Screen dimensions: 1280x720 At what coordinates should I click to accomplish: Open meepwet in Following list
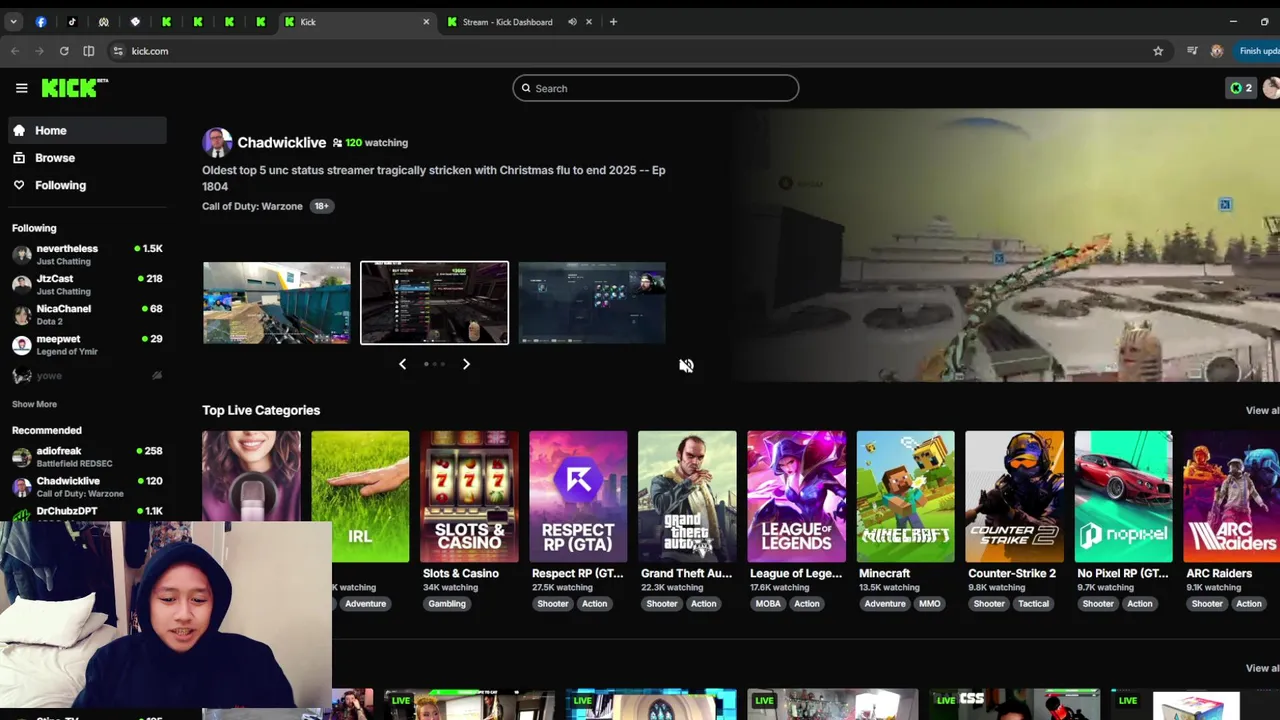[x=88, y=344]
